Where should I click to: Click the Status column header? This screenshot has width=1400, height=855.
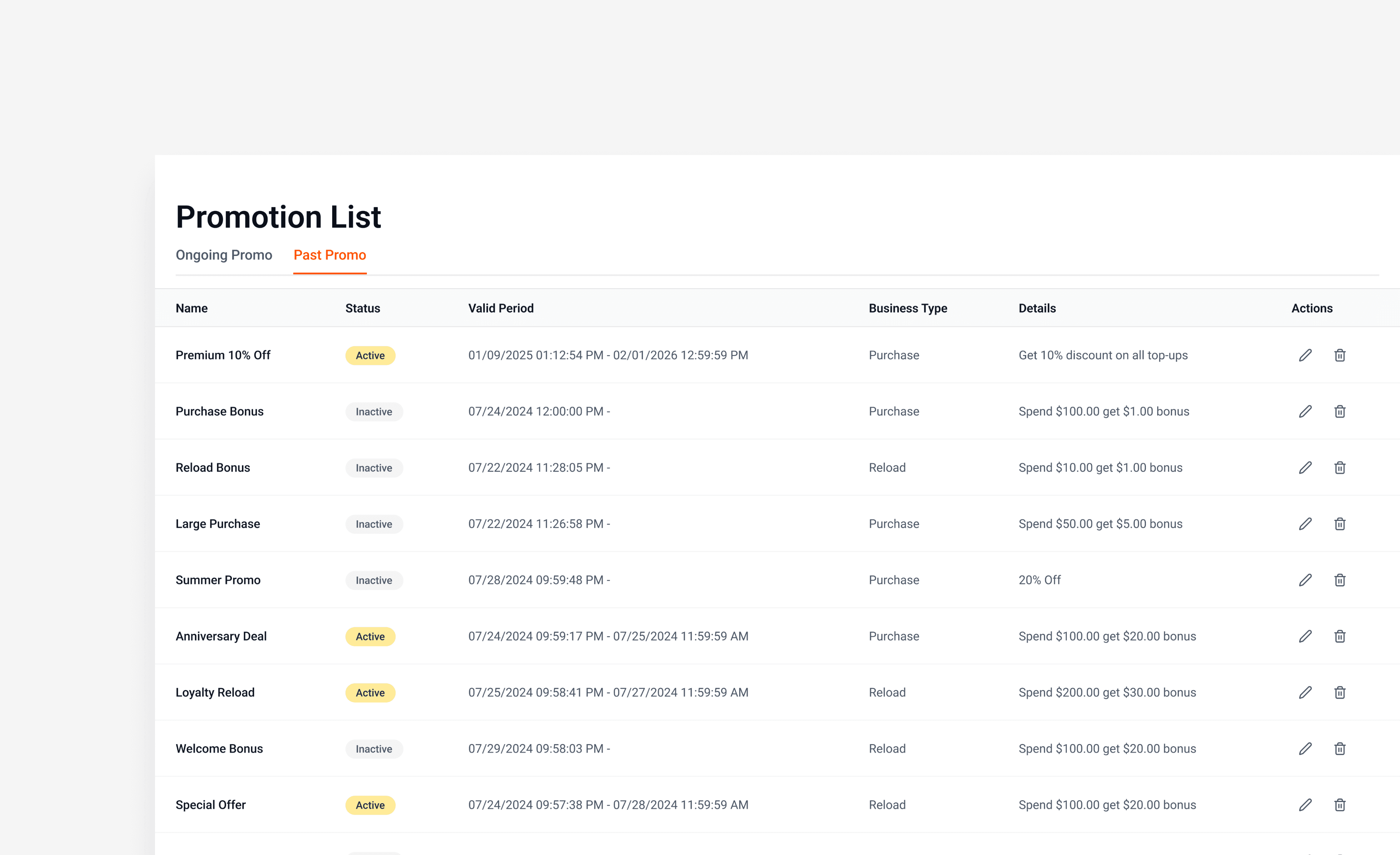click(x=362, y=308)
